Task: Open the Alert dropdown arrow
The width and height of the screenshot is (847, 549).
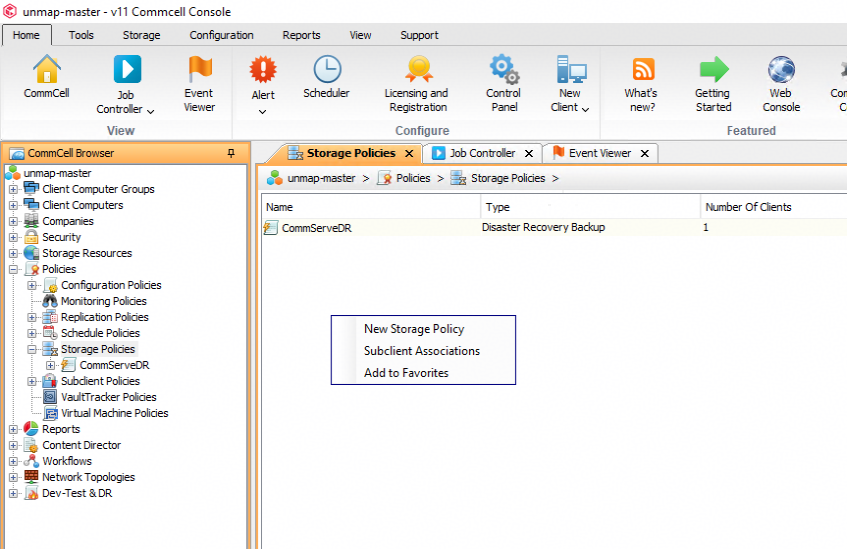Action: [263, 112]
